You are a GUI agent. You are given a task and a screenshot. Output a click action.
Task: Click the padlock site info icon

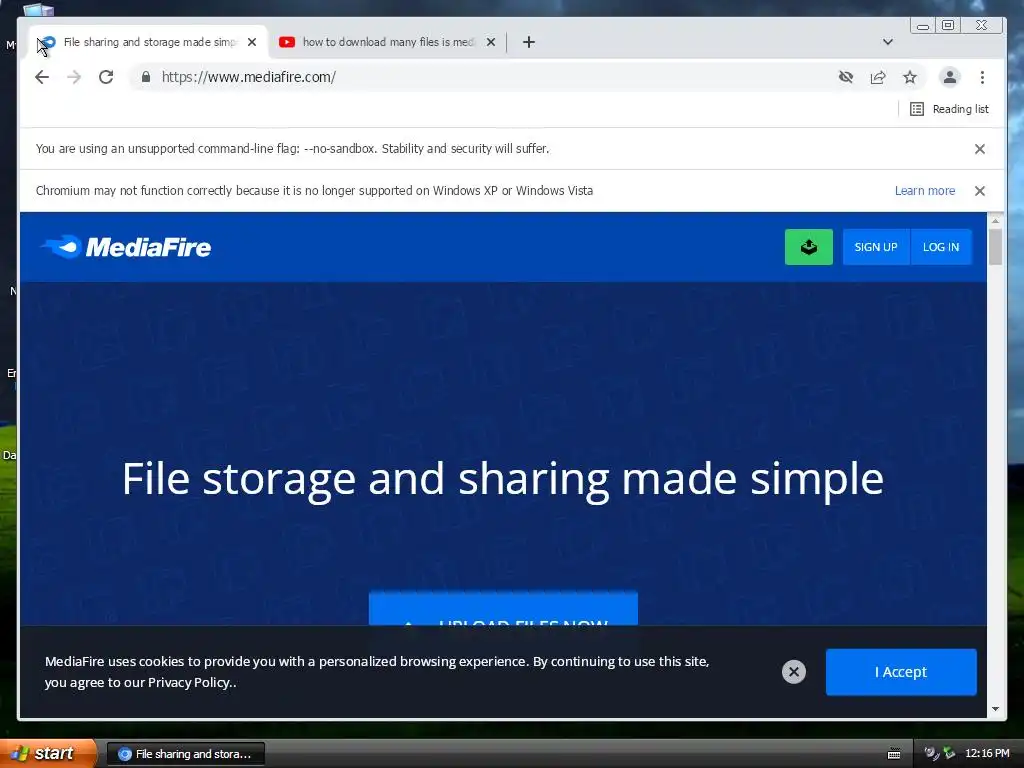click(146, 77)
